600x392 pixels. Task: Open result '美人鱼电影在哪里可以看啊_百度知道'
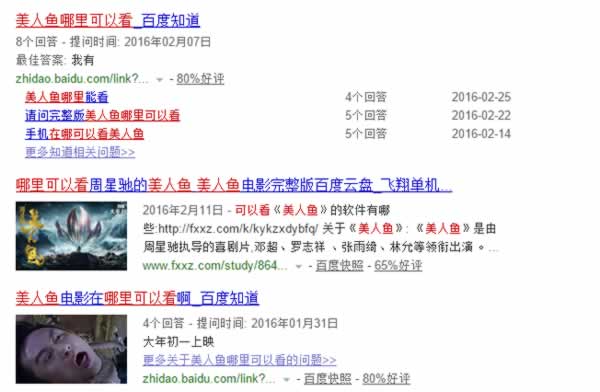tap(137, 298)
